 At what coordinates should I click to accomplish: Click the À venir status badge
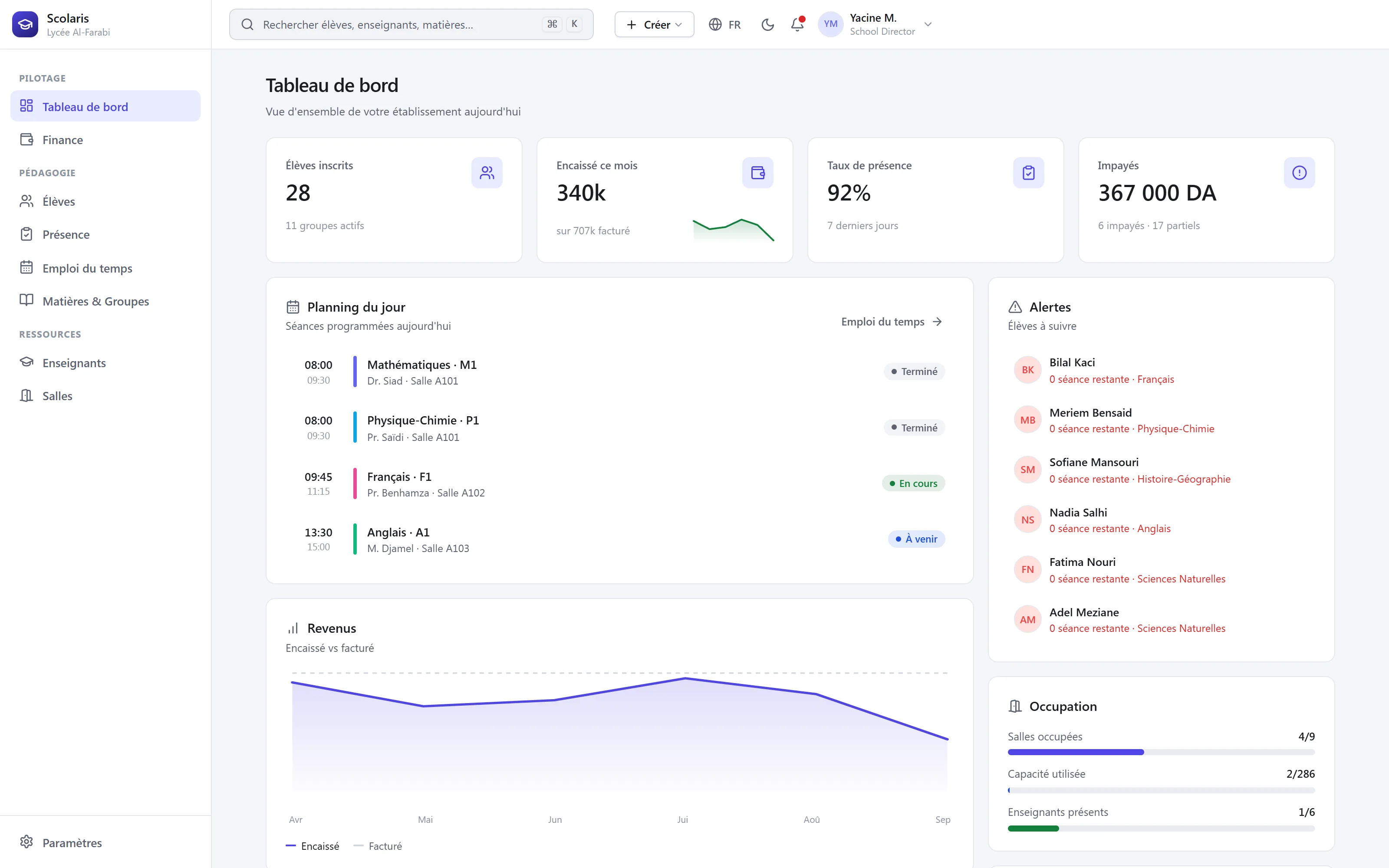916,539
